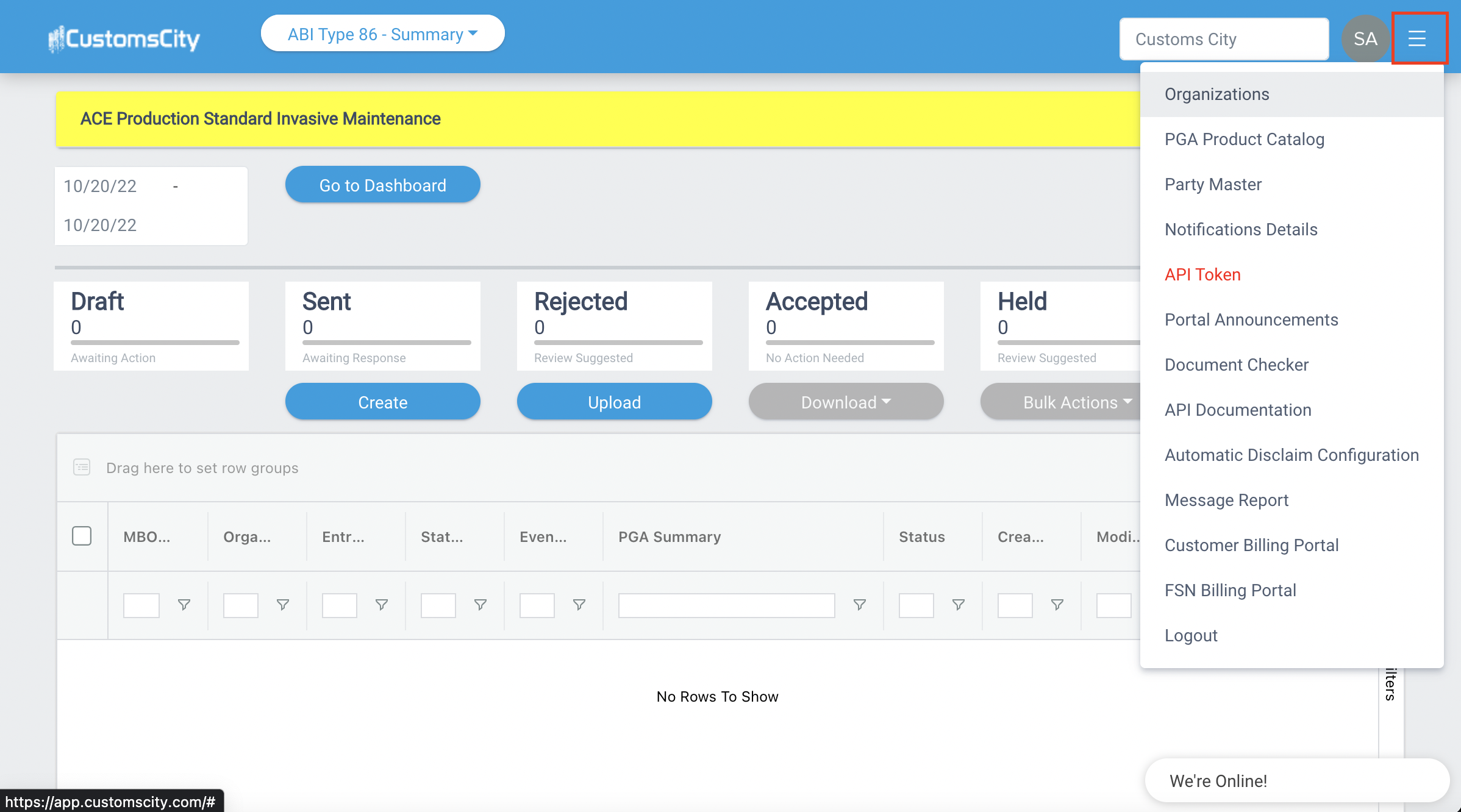Choose Party Master in the menu
The image size is (1461, 812).
[1291, 184]
